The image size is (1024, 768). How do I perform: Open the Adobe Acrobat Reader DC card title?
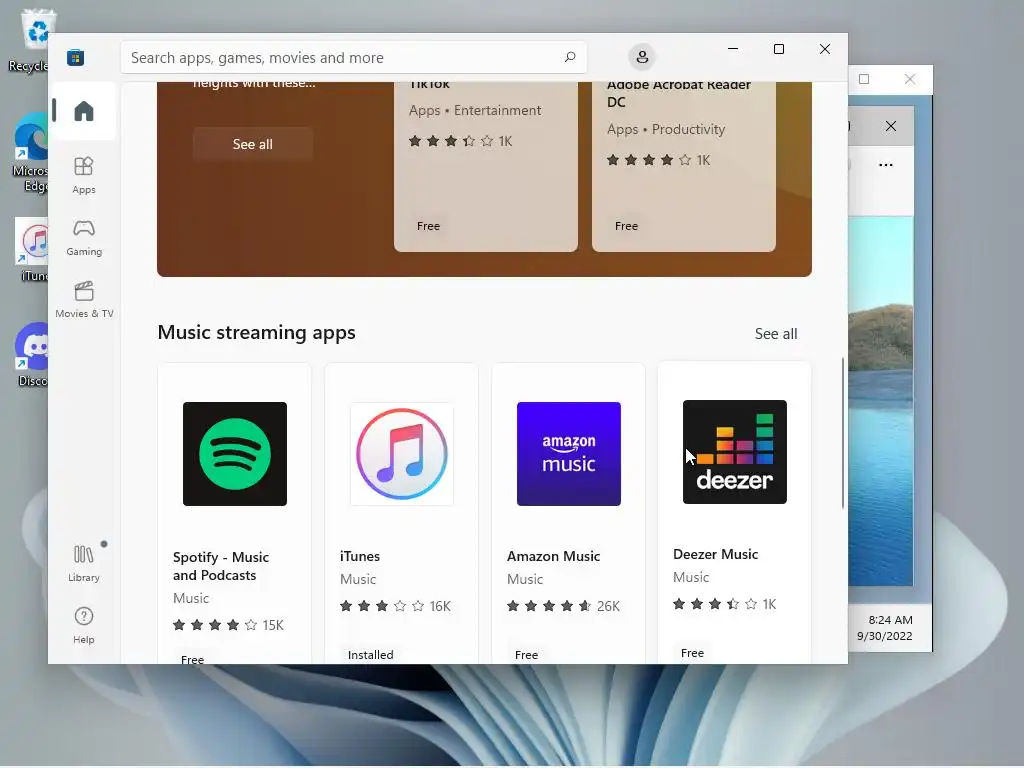[x=679, y=94]
